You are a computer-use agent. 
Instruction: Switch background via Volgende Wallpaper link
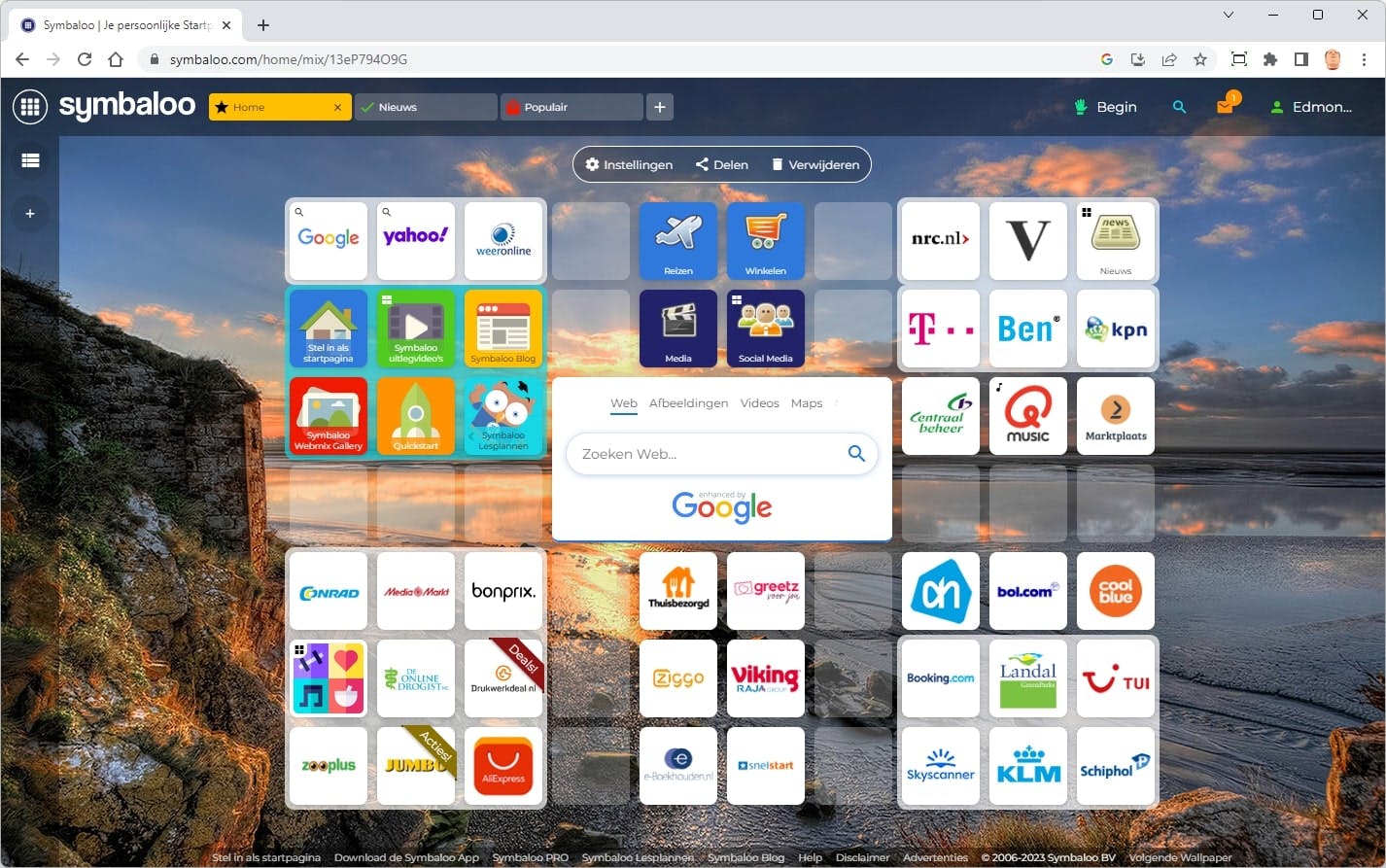(x=1180, y=857)
